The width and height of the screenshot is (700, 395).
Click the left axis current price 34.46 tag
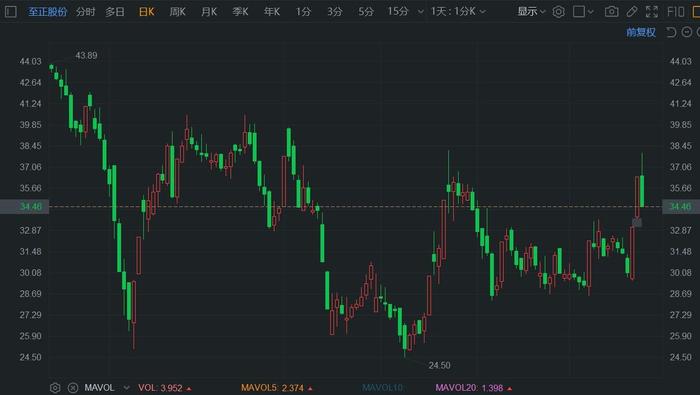click(x=25, y=207)
